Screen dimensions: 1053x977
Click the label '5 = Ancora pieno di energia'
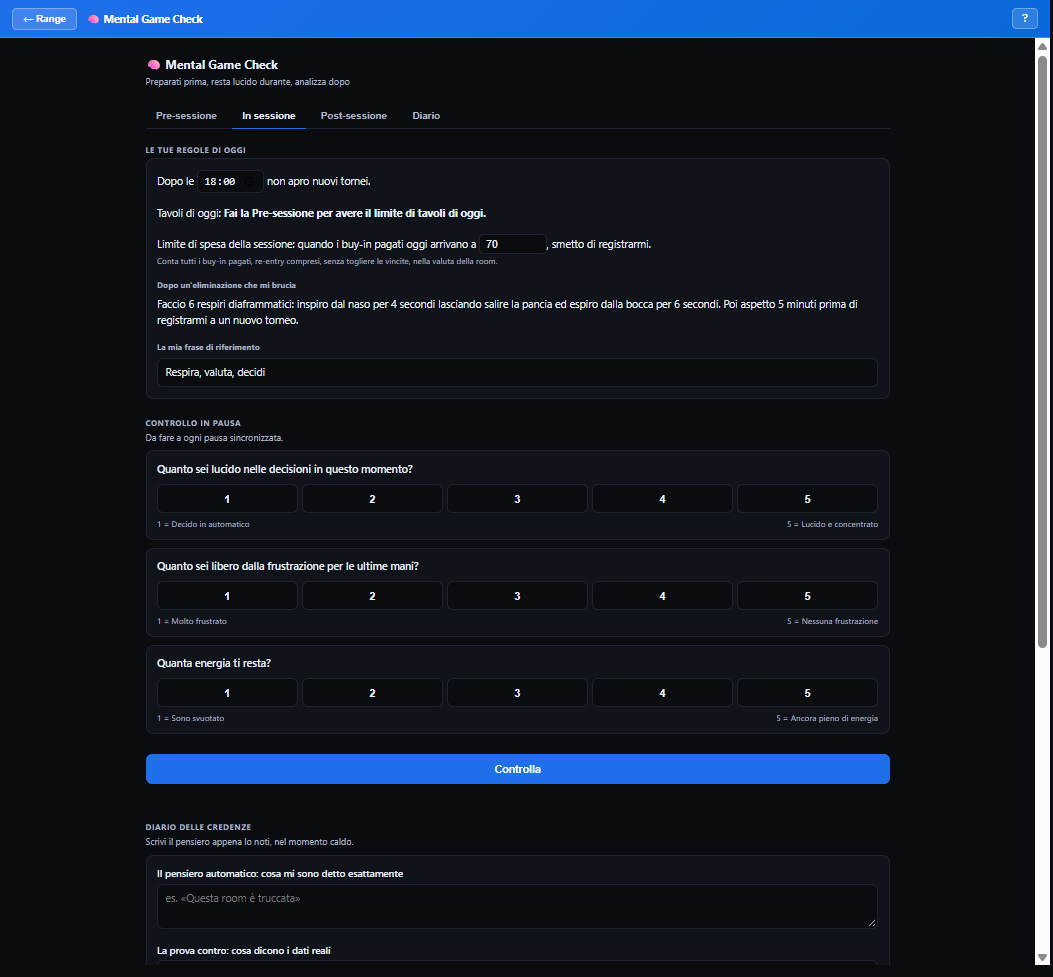[x=827, y=718]
